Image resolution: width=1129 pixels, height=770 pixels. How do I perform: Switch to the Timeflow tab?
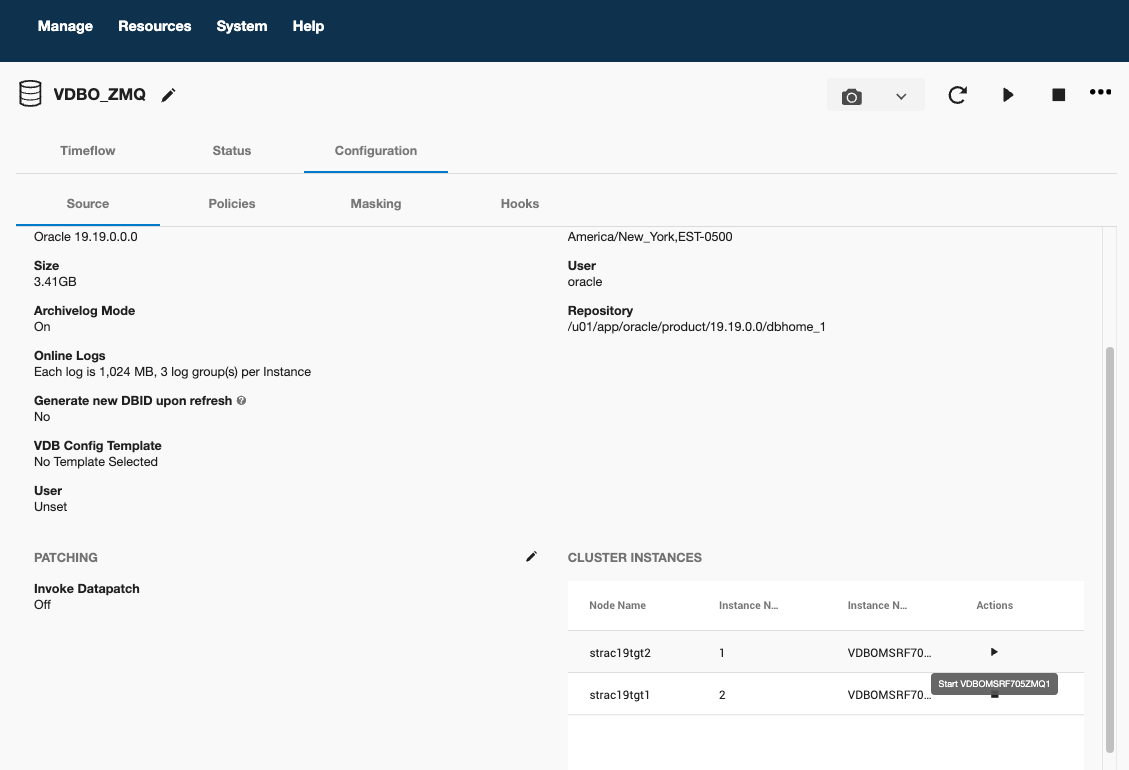[87, 151]
